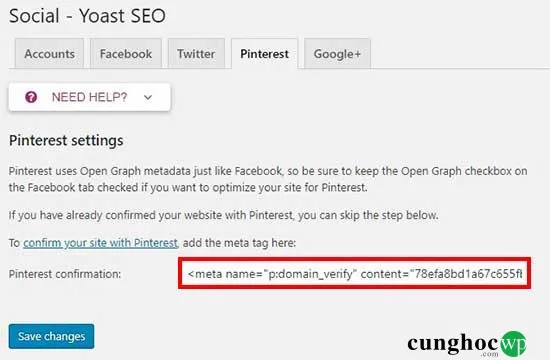Viewport: 550px width, 360px height.
Task: Click the Social - Yoast SEO page heading
Action: click(x=87, y=16)
